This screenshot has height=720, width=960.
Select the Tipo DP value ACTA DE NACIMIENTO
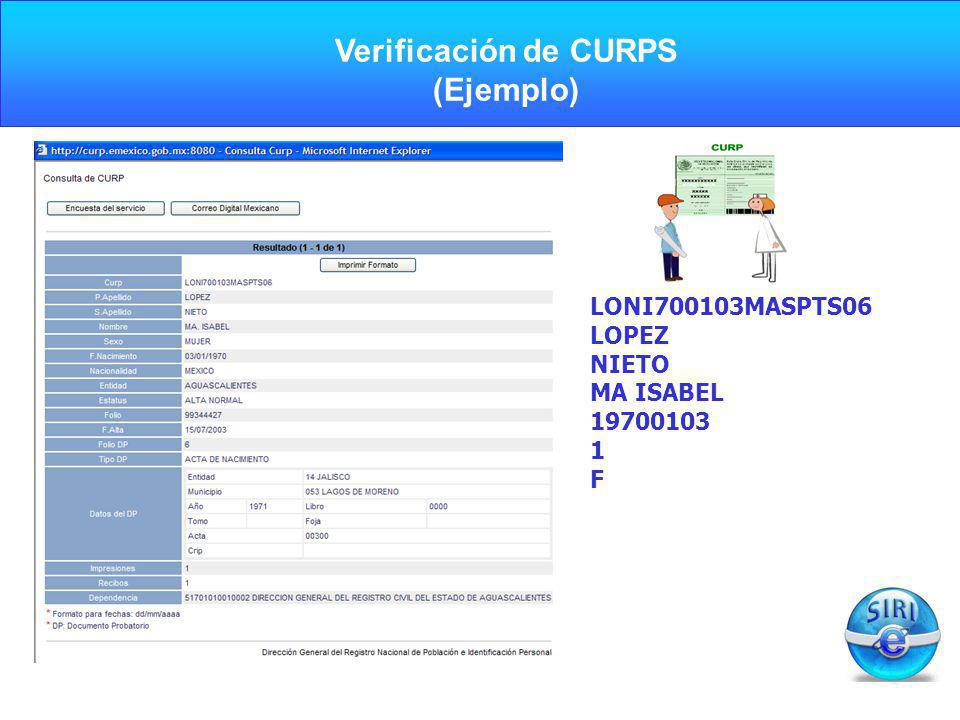[227, 459]
